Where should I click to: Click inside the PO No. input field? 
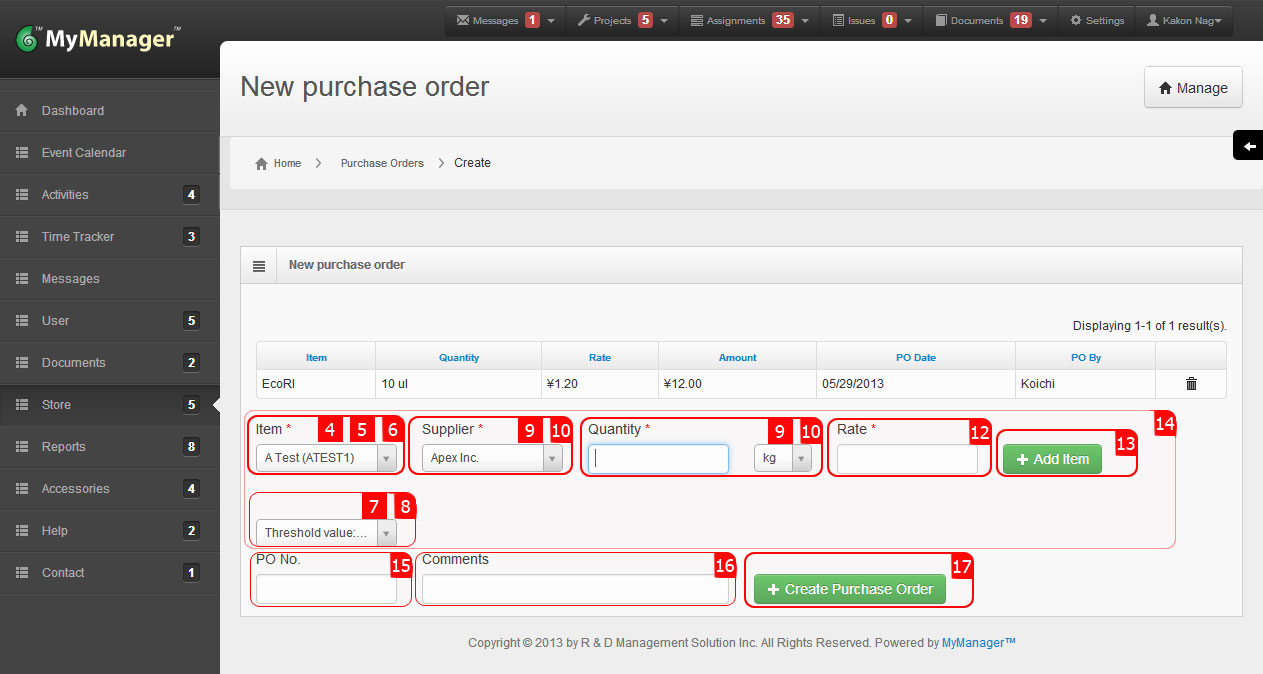(325, 589)
